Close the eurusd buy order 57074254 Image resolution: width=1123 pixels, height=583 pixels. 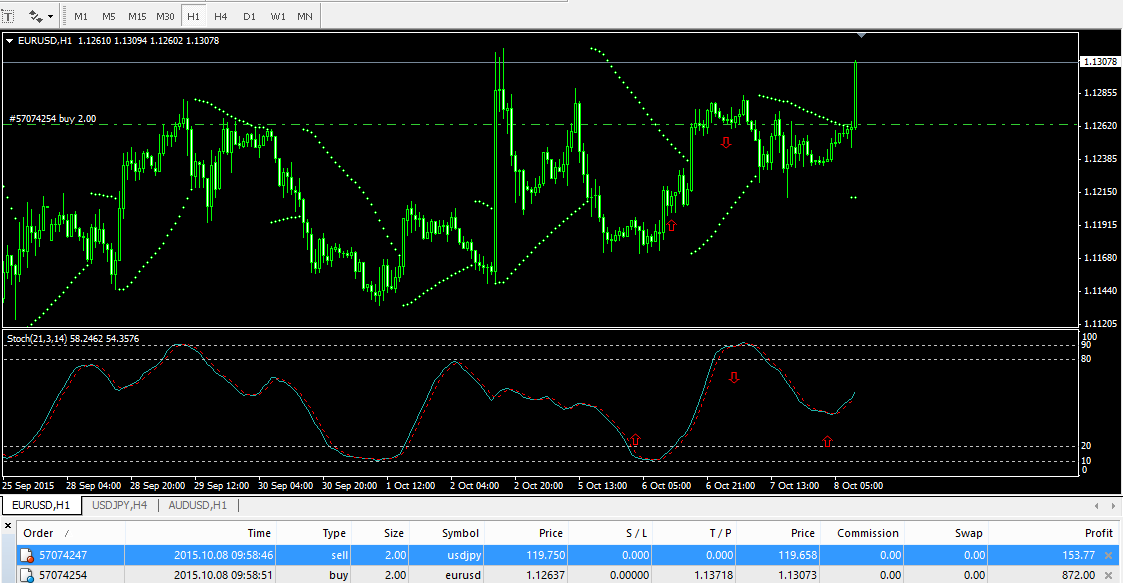pos(1107,575)
